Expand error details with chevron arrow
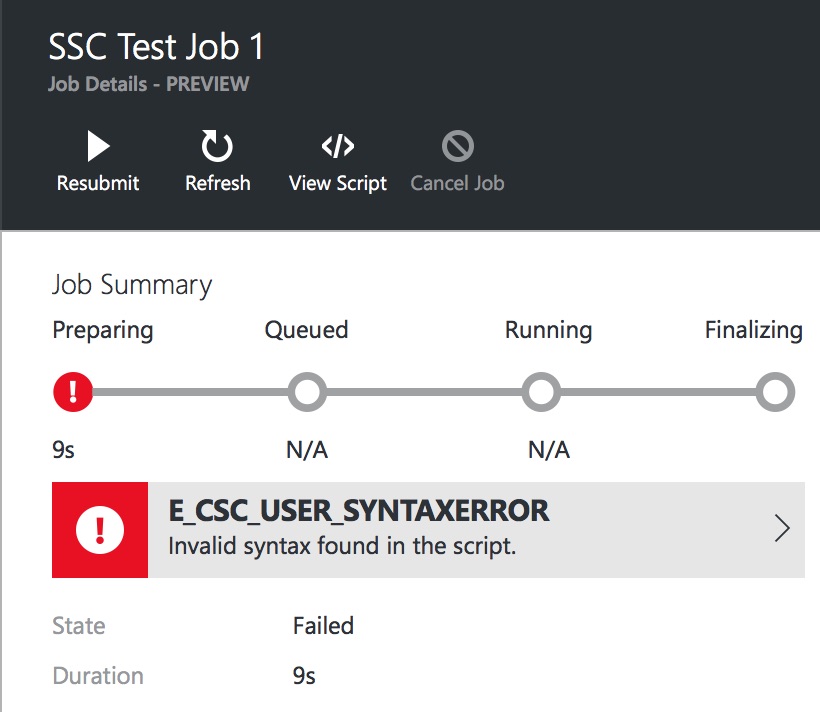The width and height of the screenshot is (820, 712). pos(782,529)
